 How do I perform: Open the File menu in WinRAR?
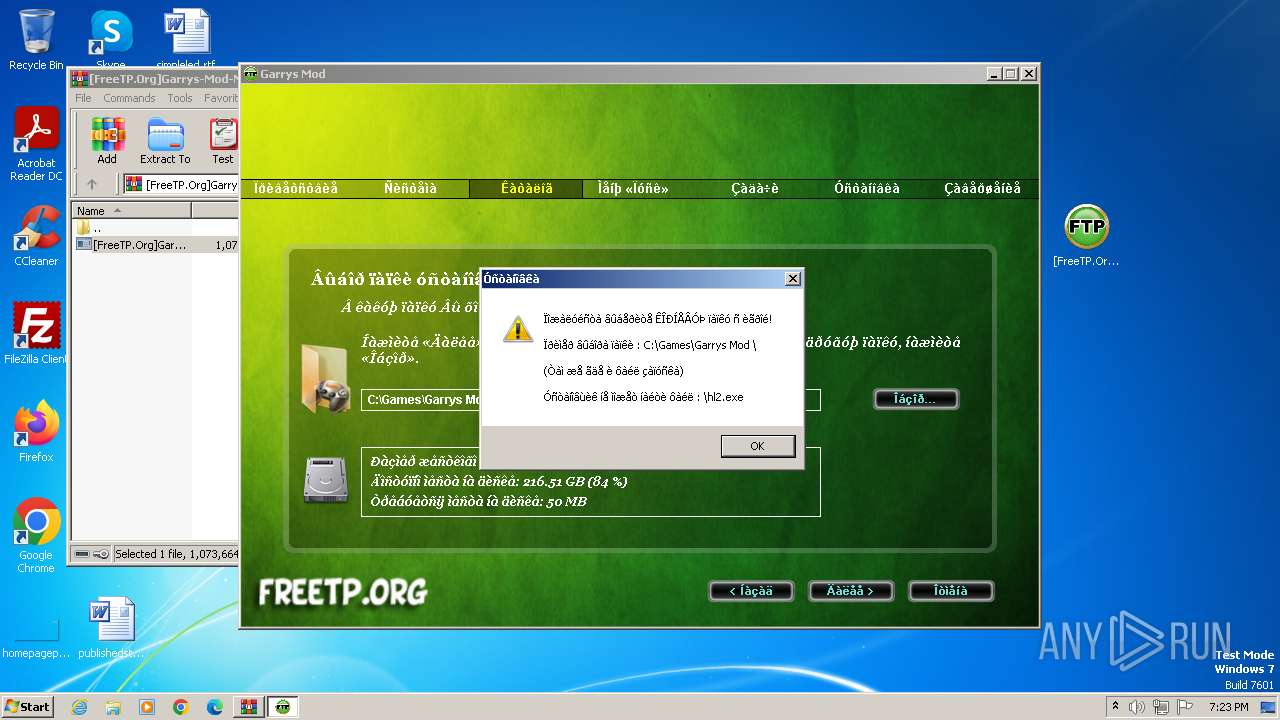coord(83,98)
